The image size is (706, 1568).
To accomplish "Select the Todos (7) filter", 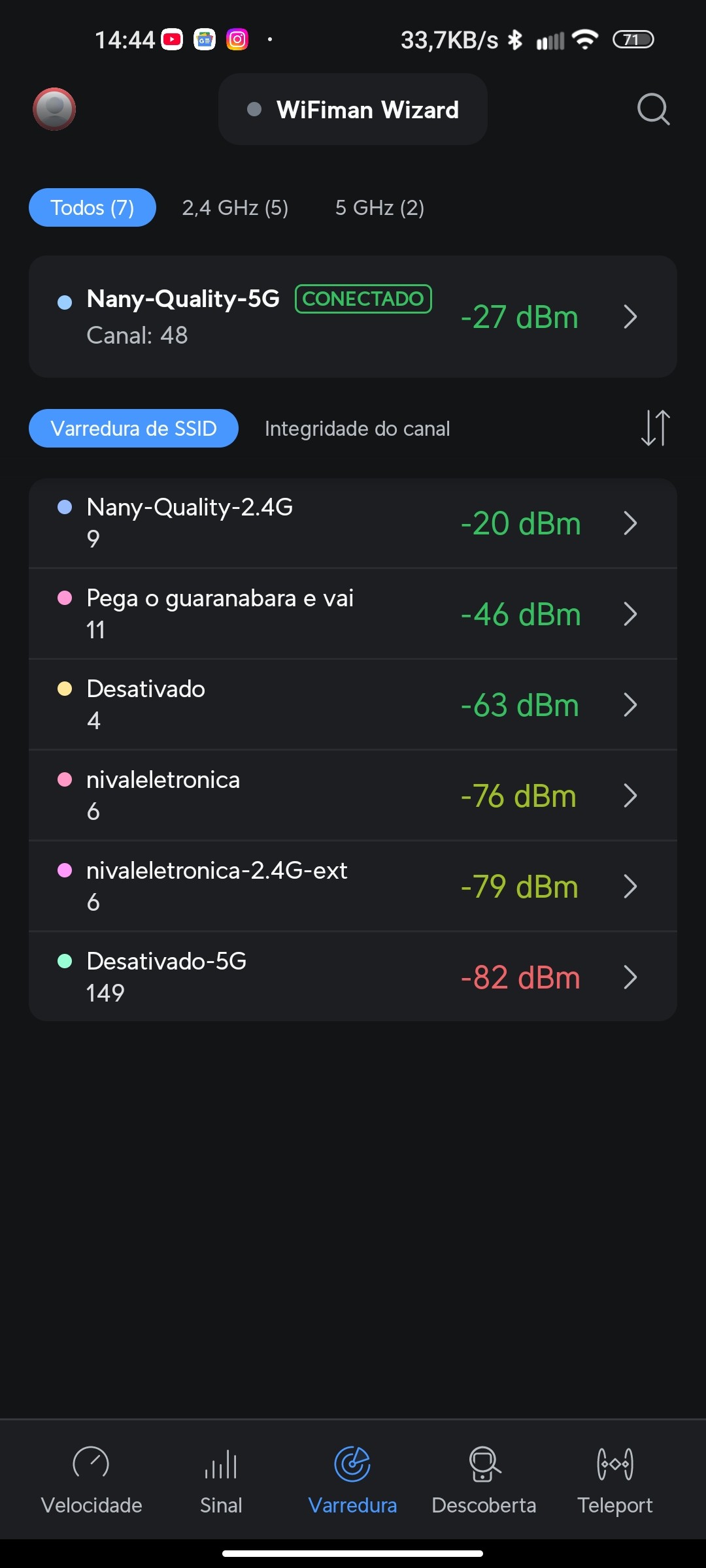I will pos(92,208).
